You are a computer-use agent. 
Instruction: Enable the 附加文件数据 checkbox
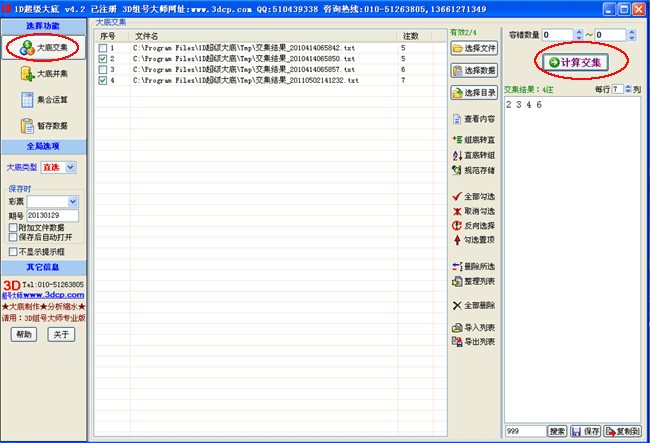pyautogui.click(x=11, y=227)
